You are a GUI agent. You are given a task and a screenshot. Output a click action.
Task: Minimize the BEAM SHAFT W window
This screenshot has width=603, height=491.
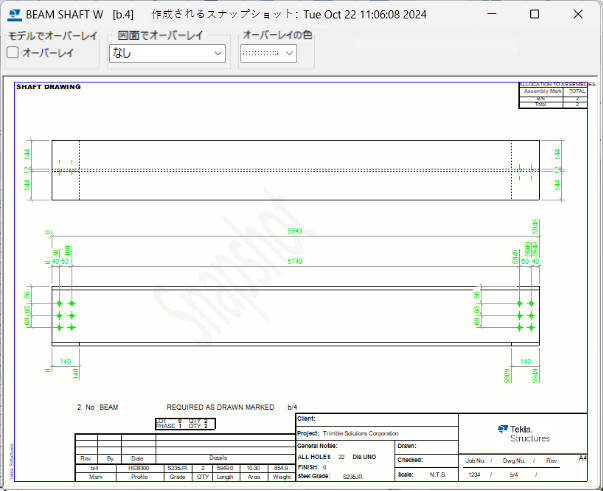click(x=488, y=15)
